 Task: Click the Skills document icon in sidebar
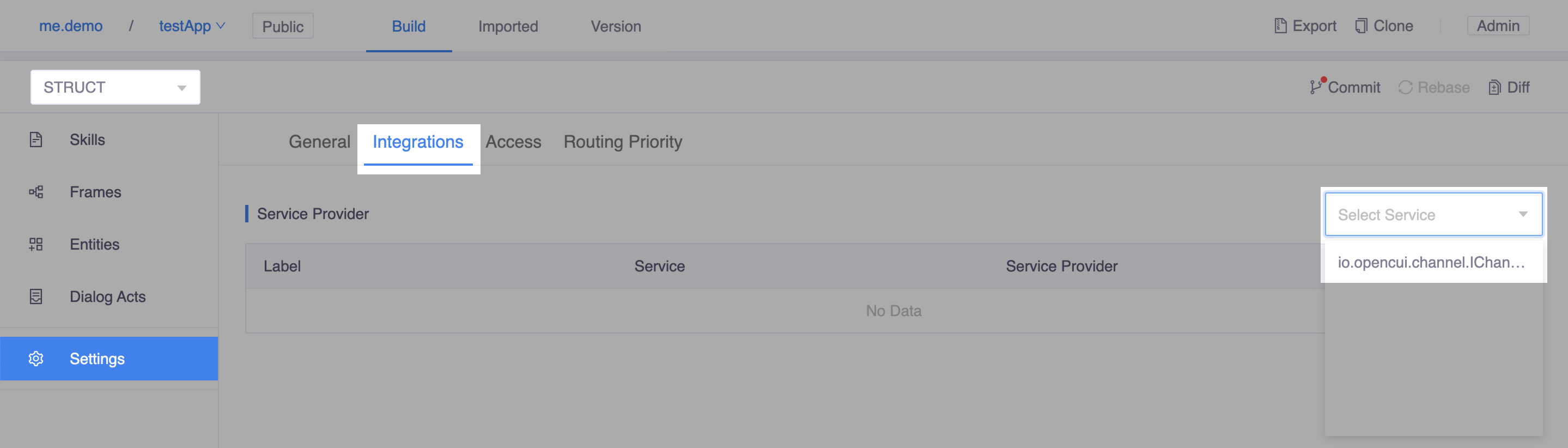(36, 140)
